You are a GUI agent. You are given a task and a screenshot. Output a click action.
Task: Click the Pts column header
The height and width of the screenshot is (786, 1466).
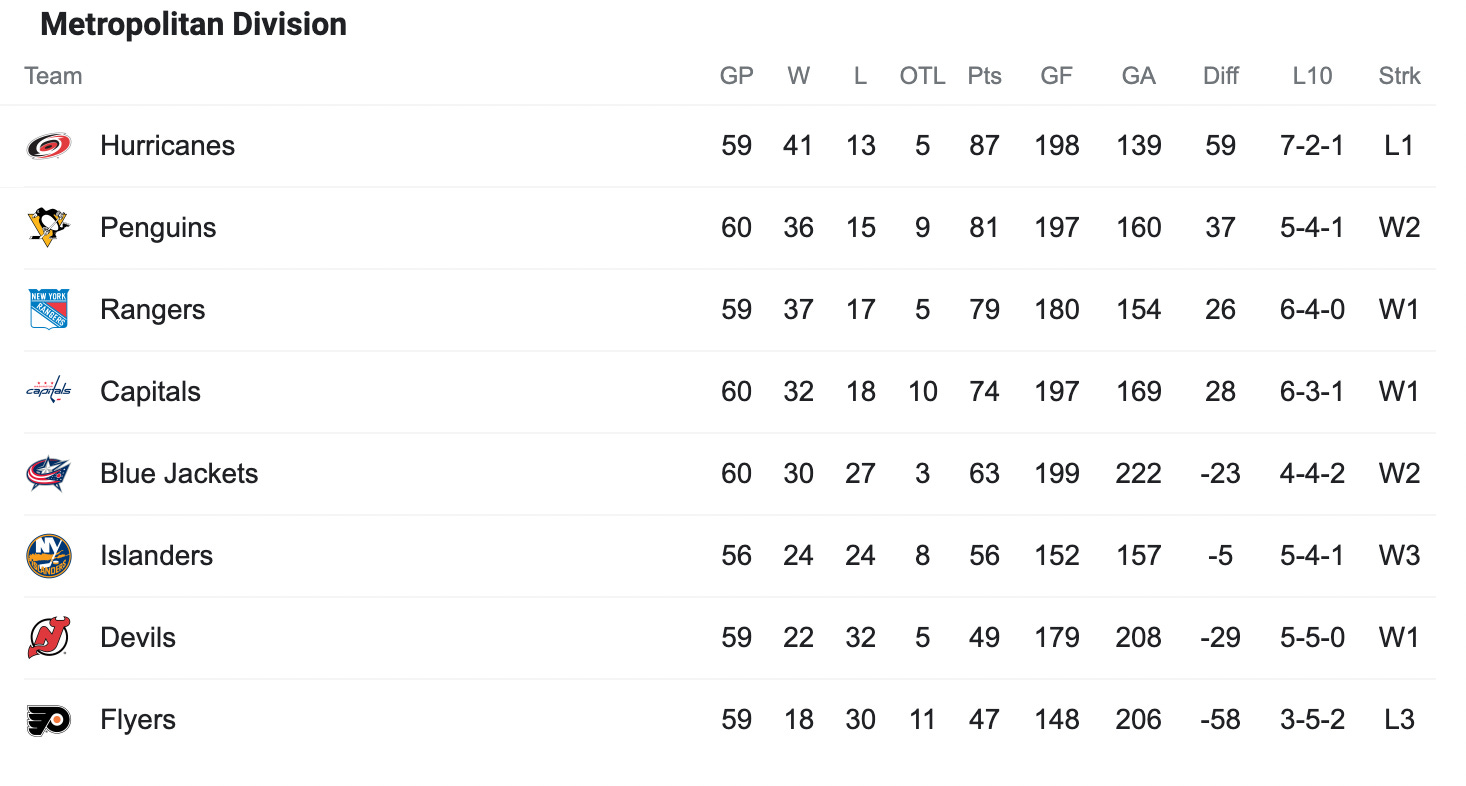coord(984,76)
